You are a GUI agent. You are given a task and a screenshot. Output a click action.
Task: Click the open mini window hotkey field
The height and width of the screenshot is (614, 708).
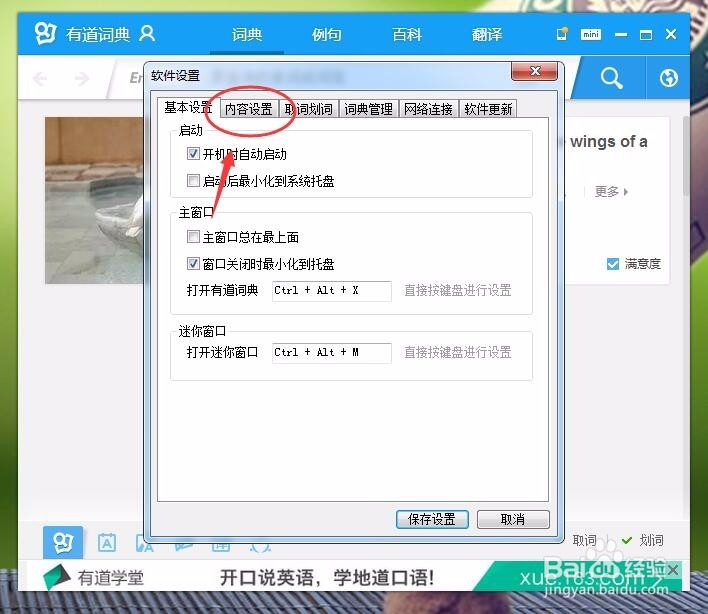coord(332,353)
